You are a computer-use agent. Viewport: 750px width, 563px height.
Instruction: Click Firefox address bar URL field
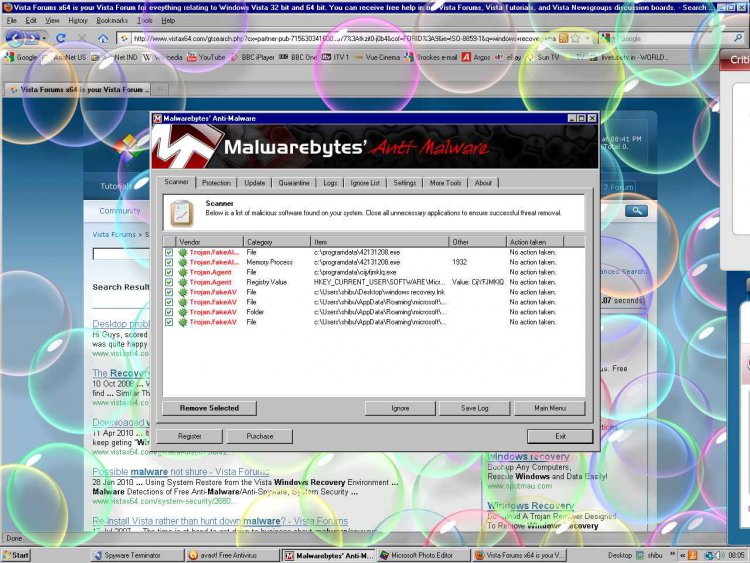tap(337, 38)
